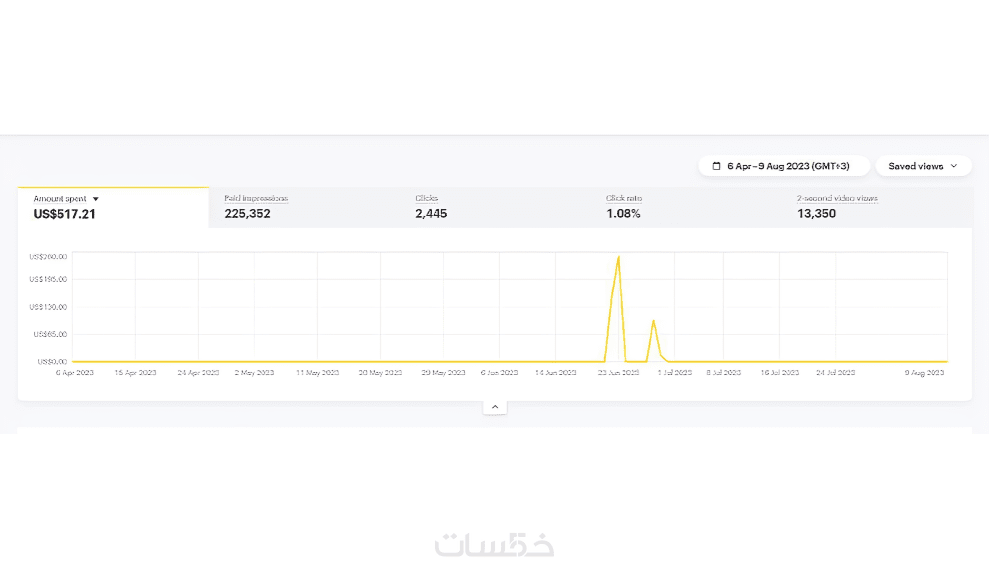Click the US$517.21 total amount value
989x568 pixels.
point(65,214)
